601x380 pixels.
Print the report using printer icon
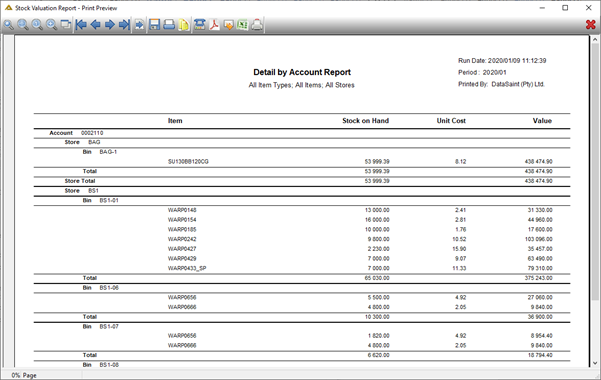169,25
